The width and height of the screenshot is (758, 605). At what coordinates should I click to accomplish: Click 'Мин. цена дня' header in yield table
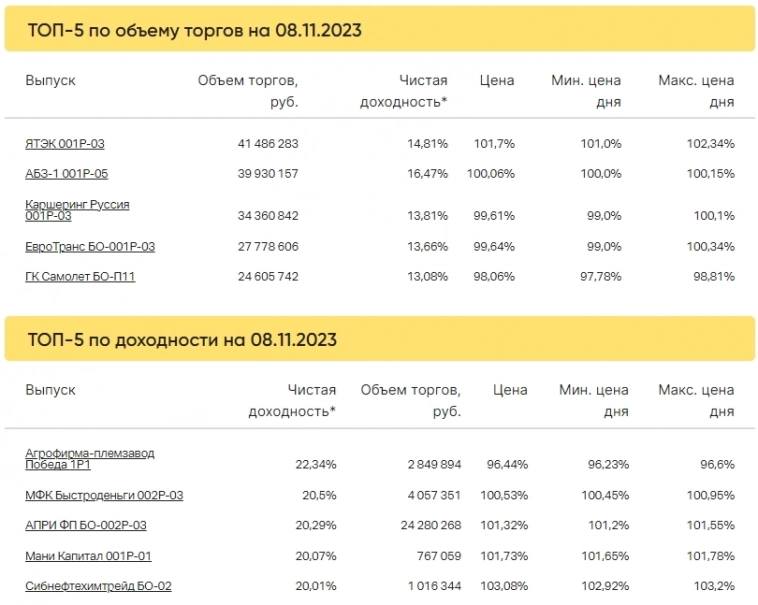pyautogui.click(x=594, y=400)
